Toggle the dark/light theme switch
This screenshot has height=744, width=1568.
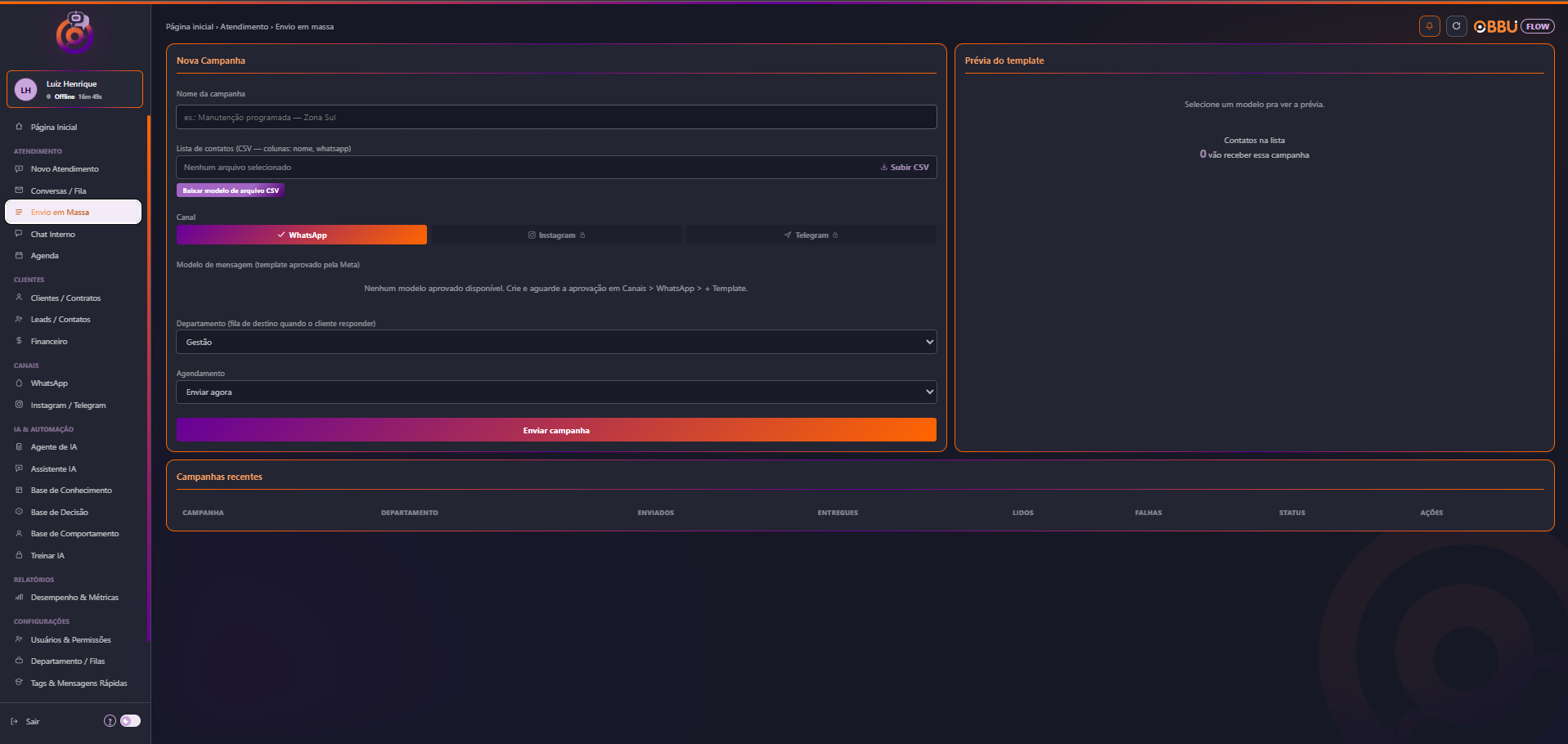click(130, 721)
